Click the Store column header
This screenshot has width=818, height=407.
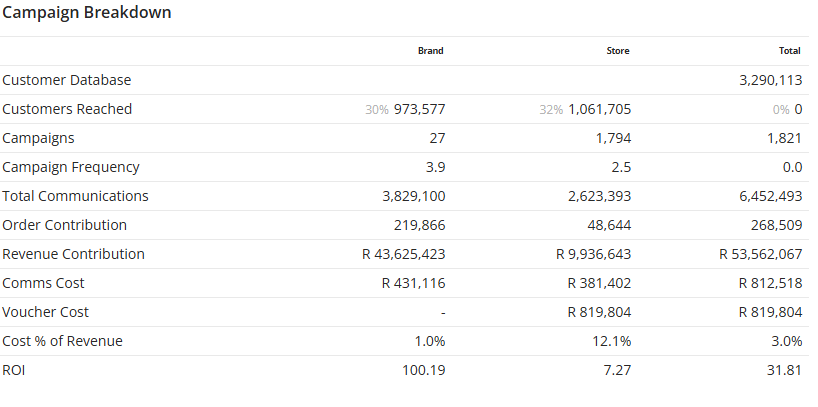click(x=618, y=51)
